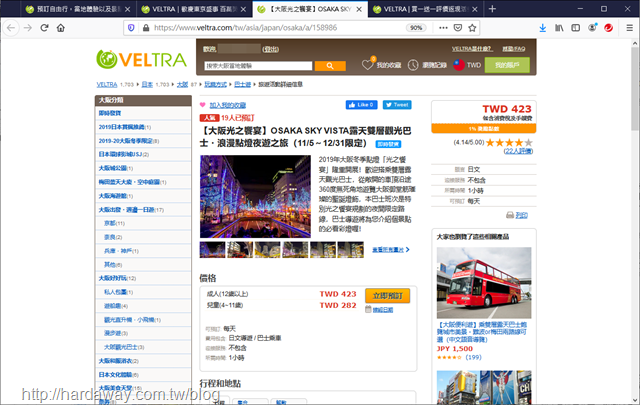640x405 pixels.
Task: Close the active OSAKA SKY tab
Action: [359, 9]
